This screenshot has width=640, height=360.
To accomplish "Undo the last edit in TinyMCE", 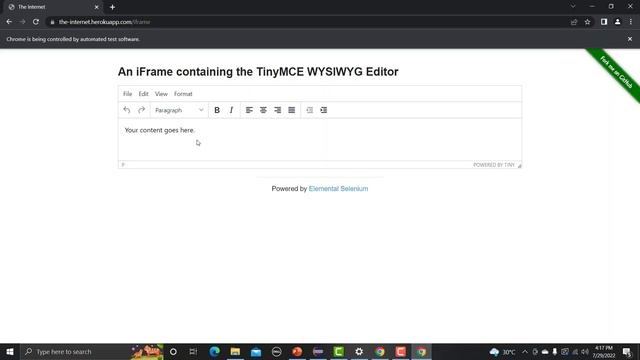I will point(127,110).
